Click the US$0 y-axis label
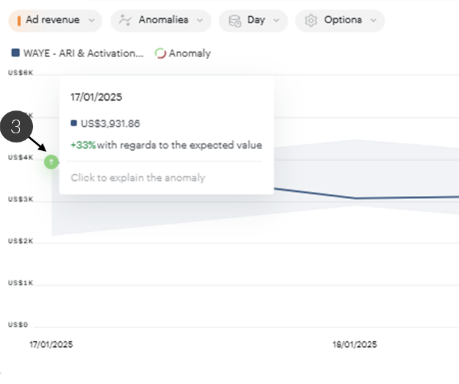Image resolution: width=459 pixels, height=384 pixels. (18, 325)
